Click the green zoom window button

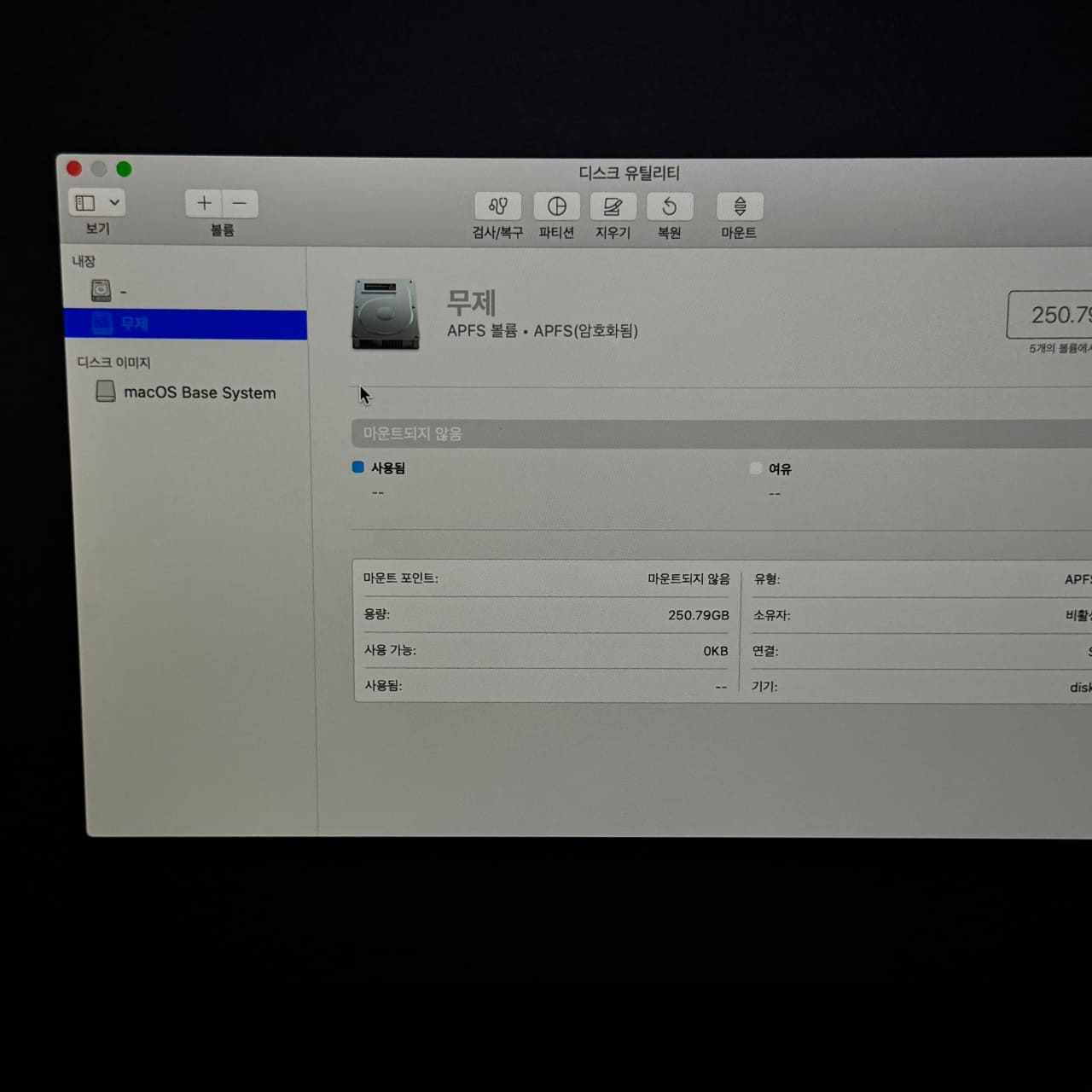124,169
